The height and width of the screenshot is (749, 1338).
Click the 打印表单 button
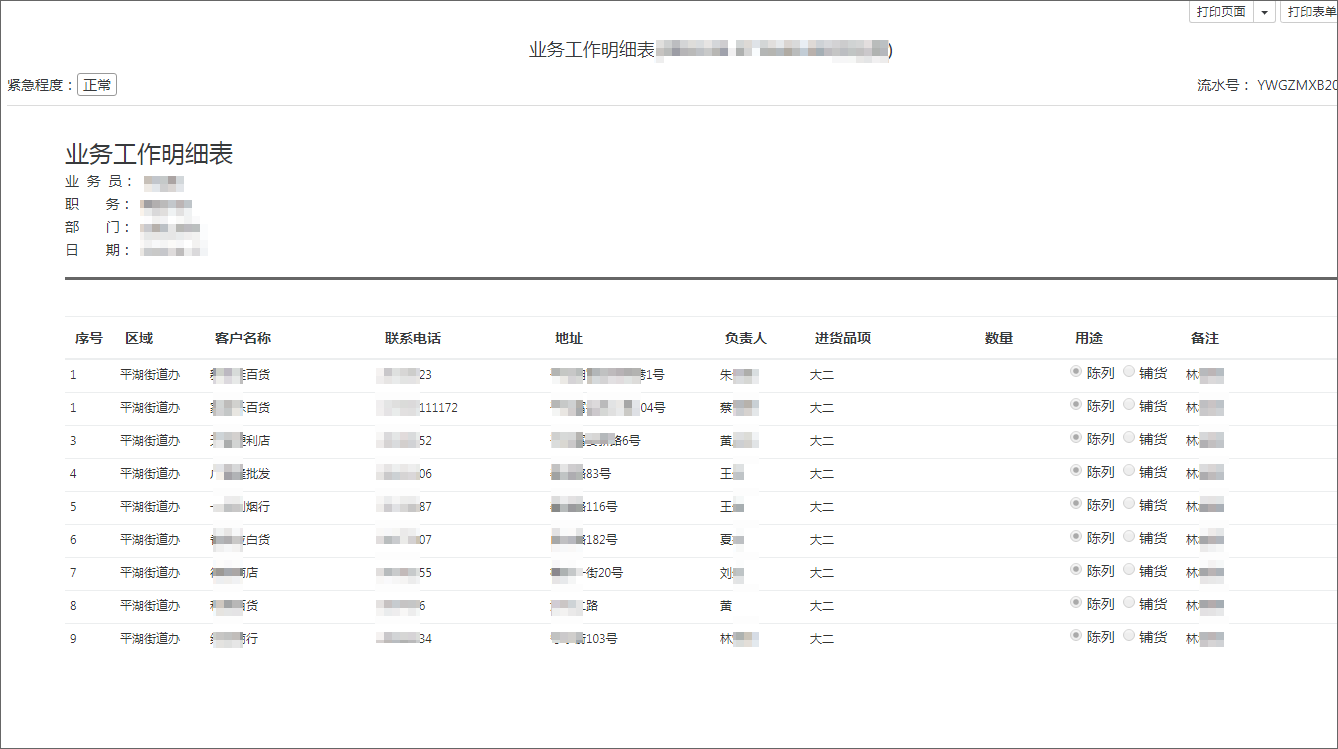[1312, 12]
